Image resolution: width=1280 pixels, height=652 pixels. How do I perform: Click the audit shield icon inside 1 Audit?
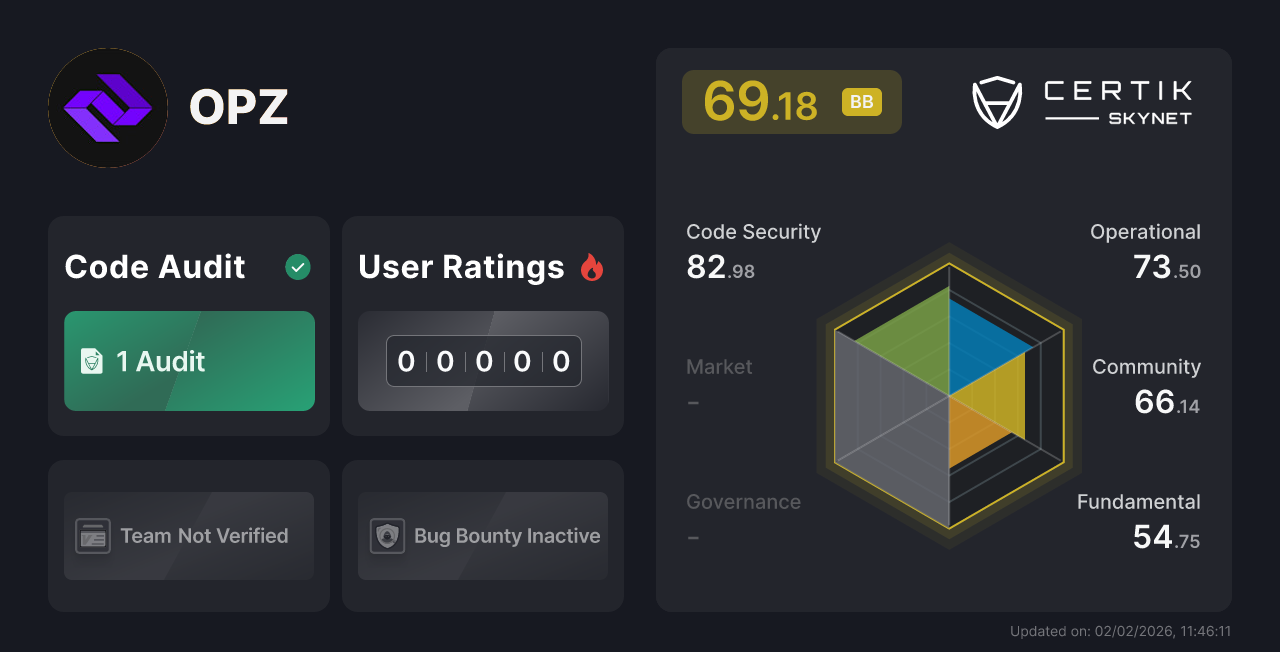point(92,361)
